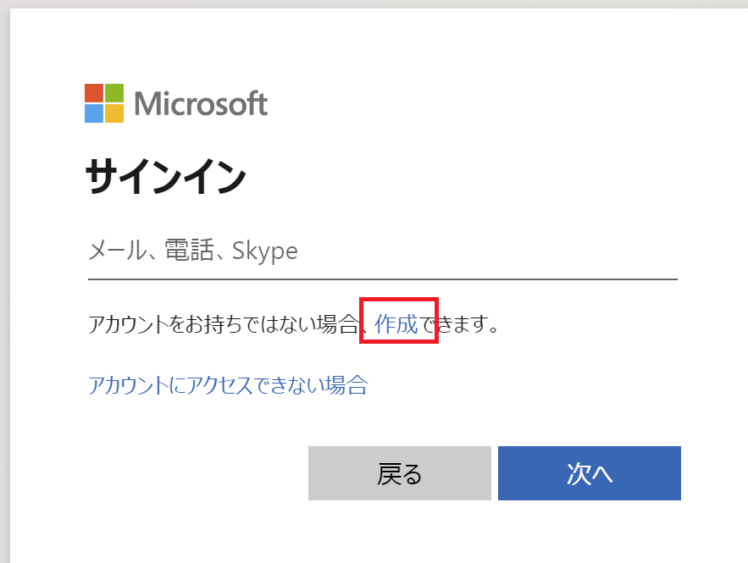Click the アカウントをお持ちではない場合 text

[223, 324]
